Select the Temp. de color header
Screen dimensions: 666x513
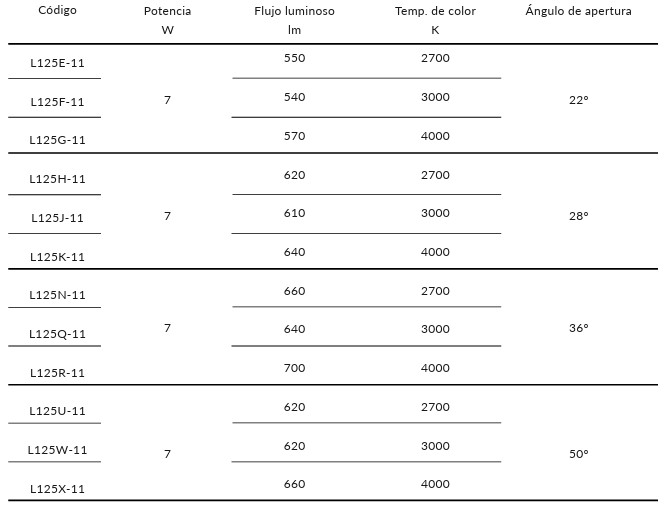[x=435, y=12]
